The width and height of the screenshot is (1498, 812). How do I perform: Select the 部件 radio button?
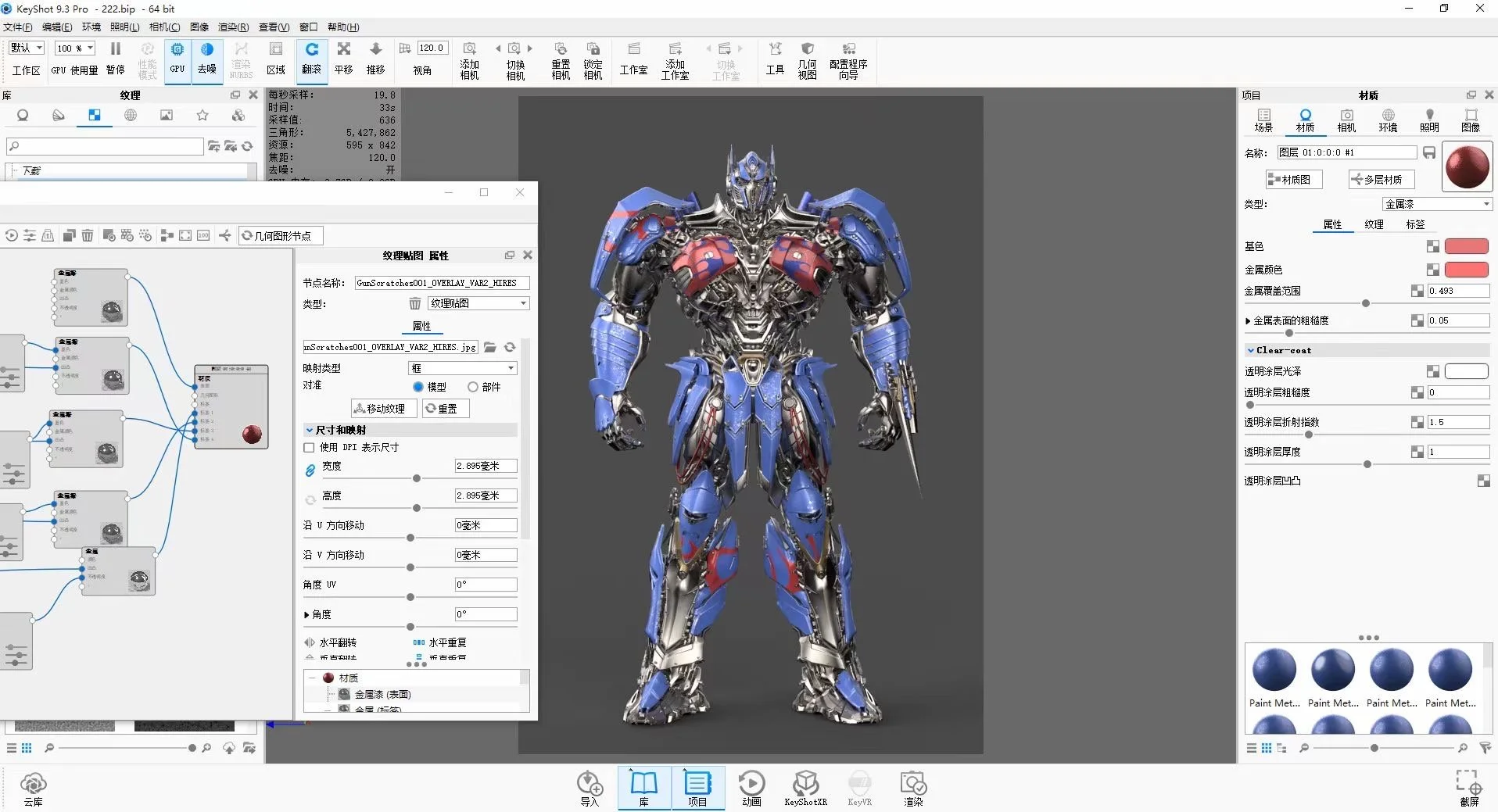click(473, 387)
